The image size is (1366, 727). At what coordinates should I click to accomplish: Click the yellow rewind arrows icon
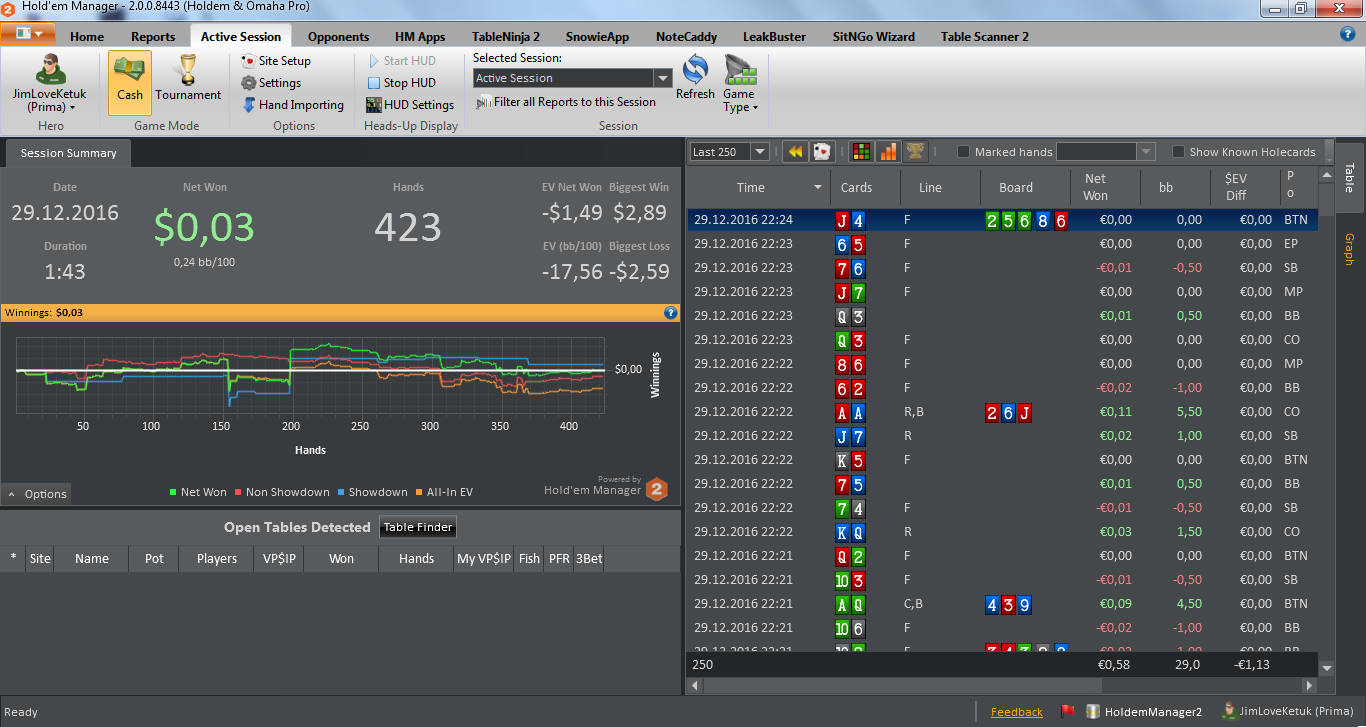795,152
